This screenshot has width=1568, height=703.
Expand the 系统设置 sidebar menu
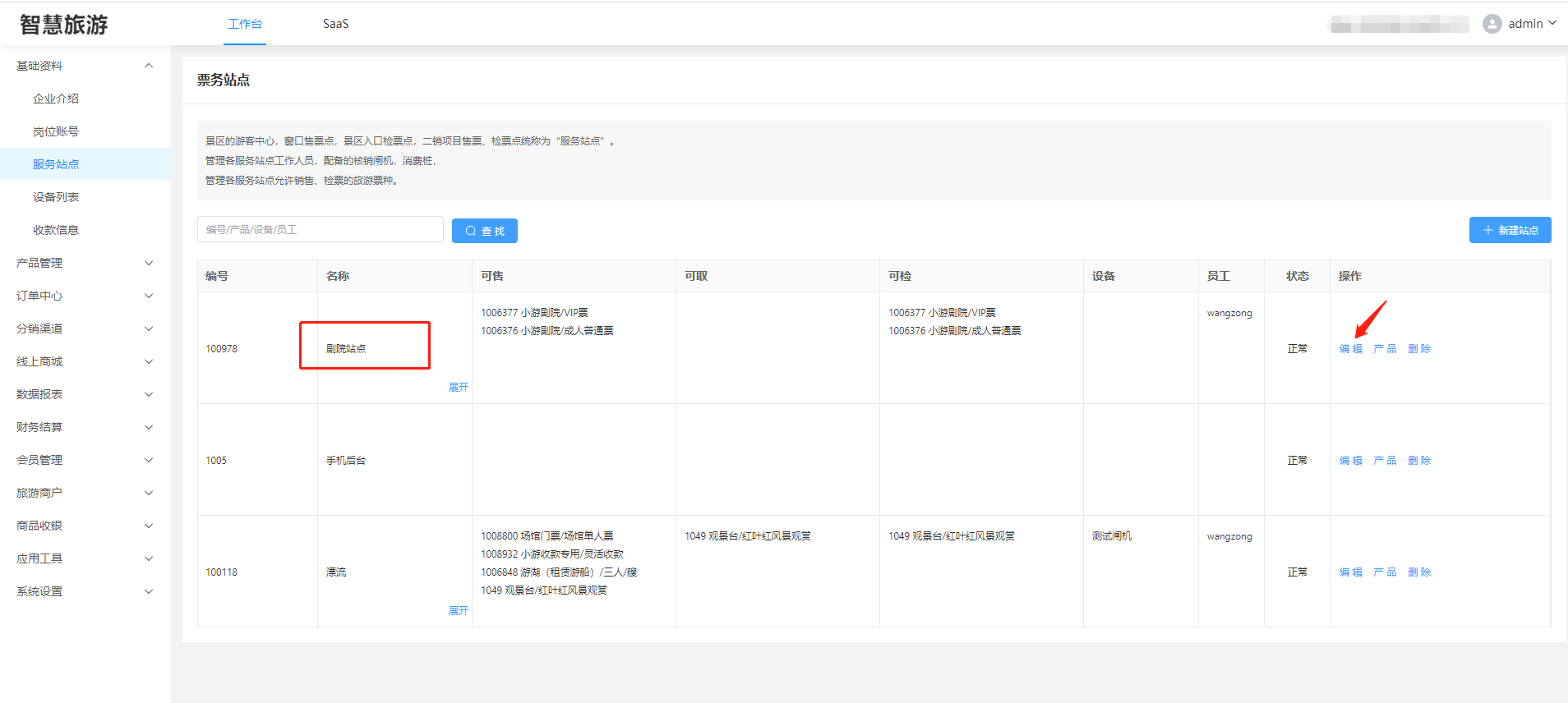[82, 591]
